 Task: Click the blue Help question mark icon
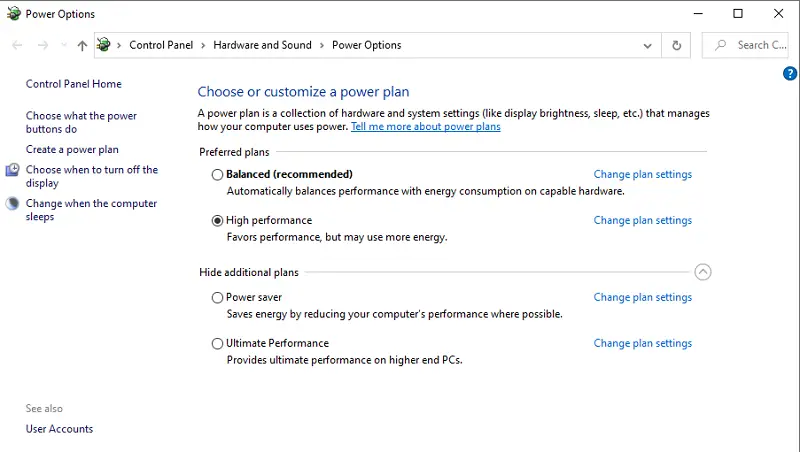[x=790, y=73]
